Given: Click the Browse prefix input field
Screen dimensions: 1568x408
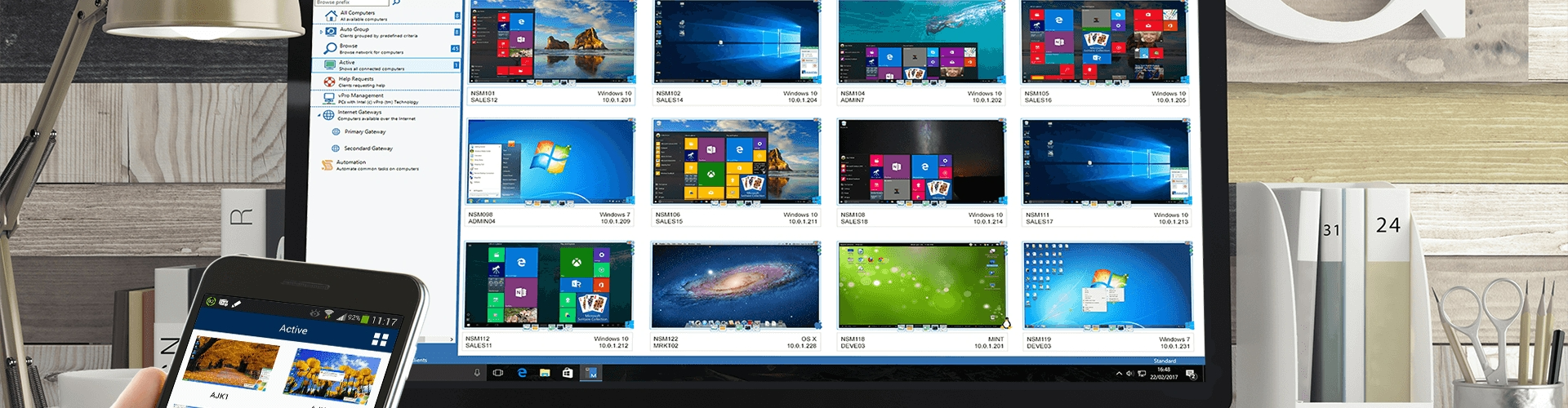Looking at the screenshot, I should point(351,3).
